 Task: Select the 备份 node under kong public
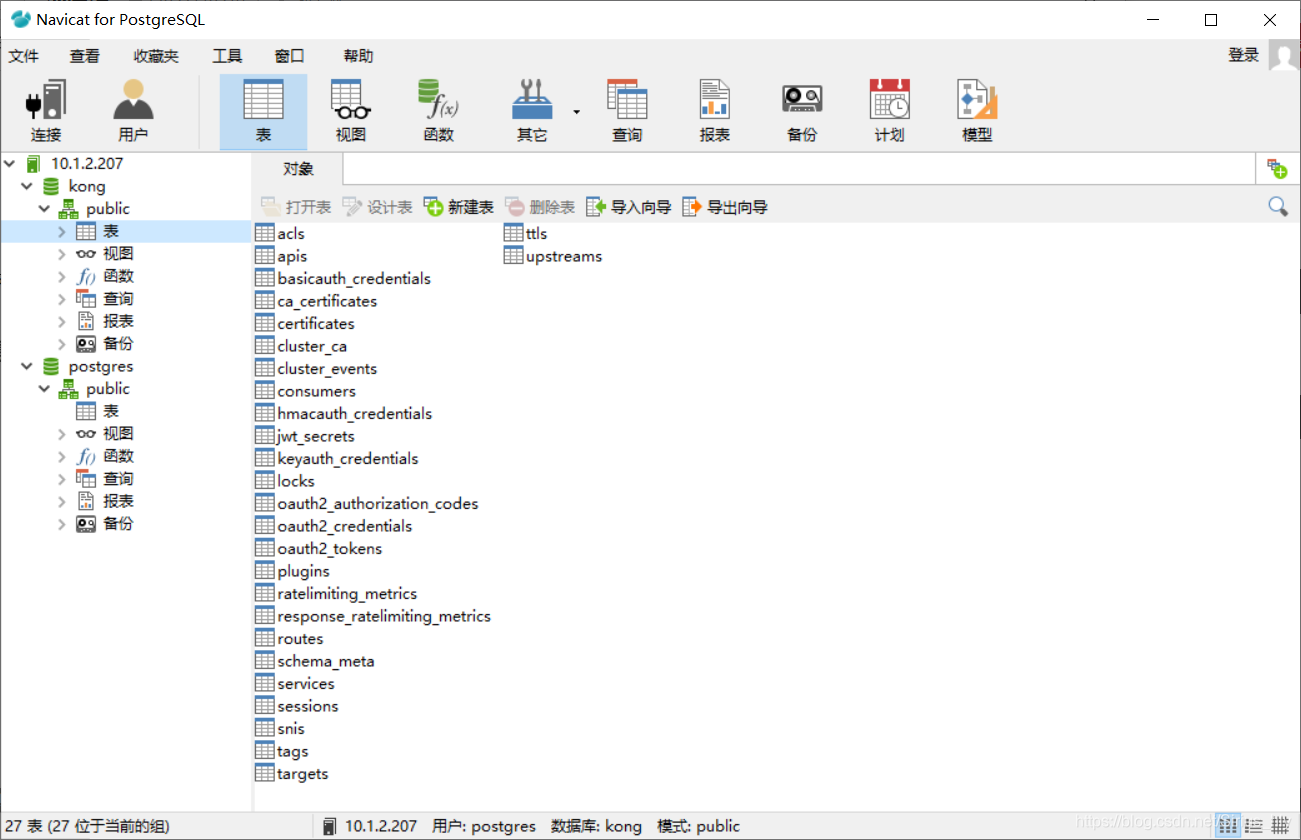118,344
